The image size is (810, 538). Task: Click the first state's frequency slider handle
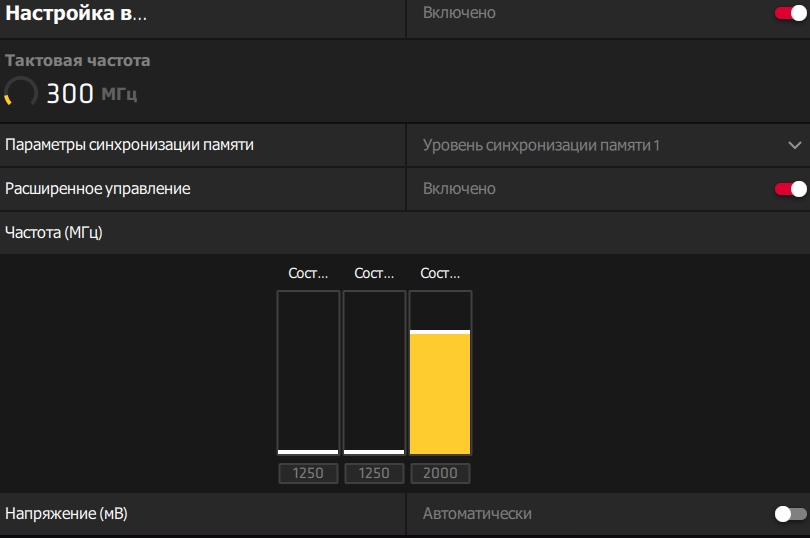308,452
